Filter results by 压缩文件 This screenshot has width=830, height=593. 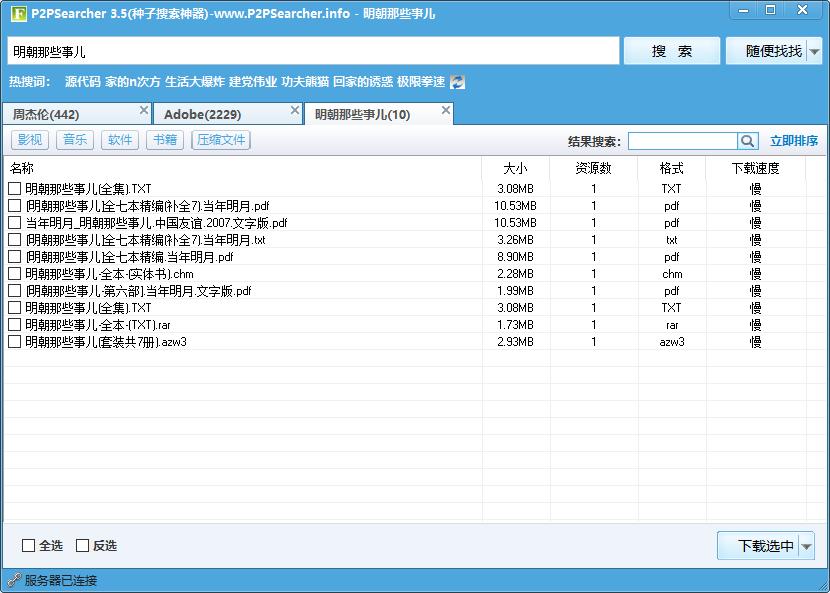tap(221, 140)
